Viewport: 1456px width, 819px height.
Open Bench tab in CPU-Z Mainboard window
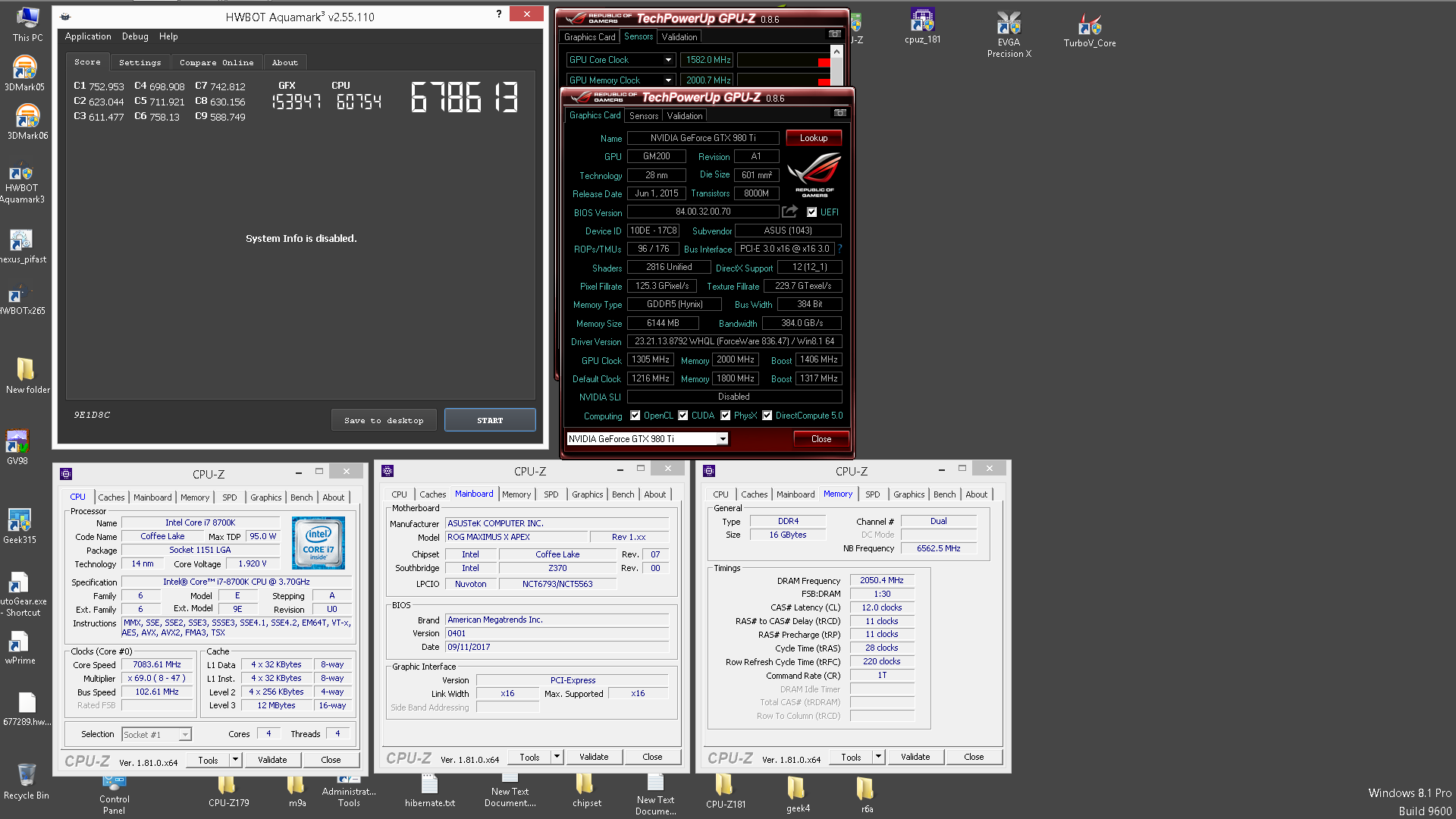point(623,494)
